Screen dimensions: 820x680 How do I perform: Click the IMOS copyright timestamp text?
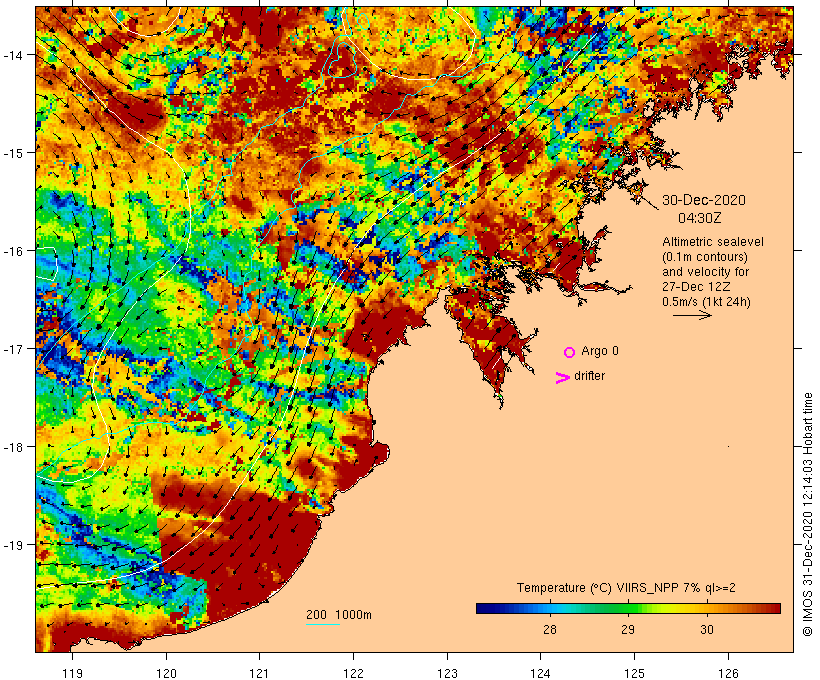pos(807,515)
